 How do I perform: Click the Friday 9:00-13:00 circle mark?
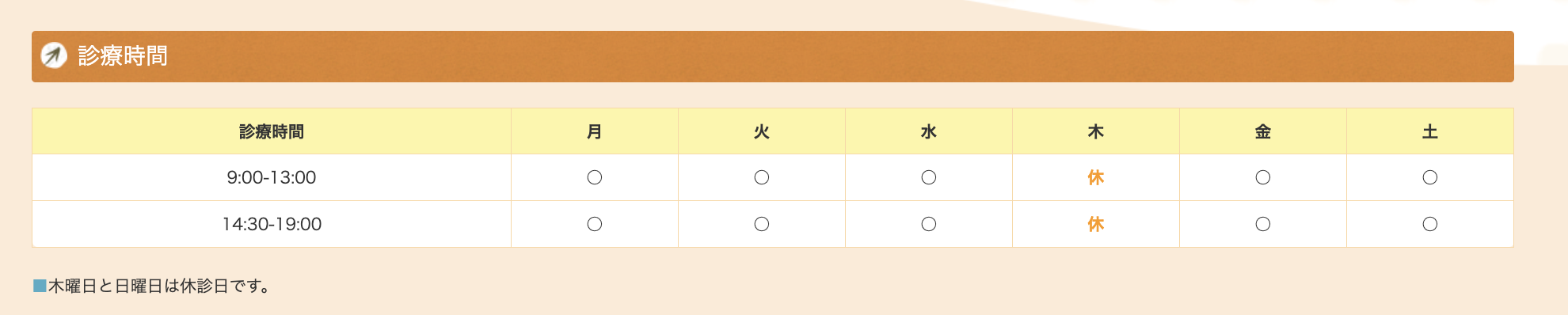[x=1263, y=177]
